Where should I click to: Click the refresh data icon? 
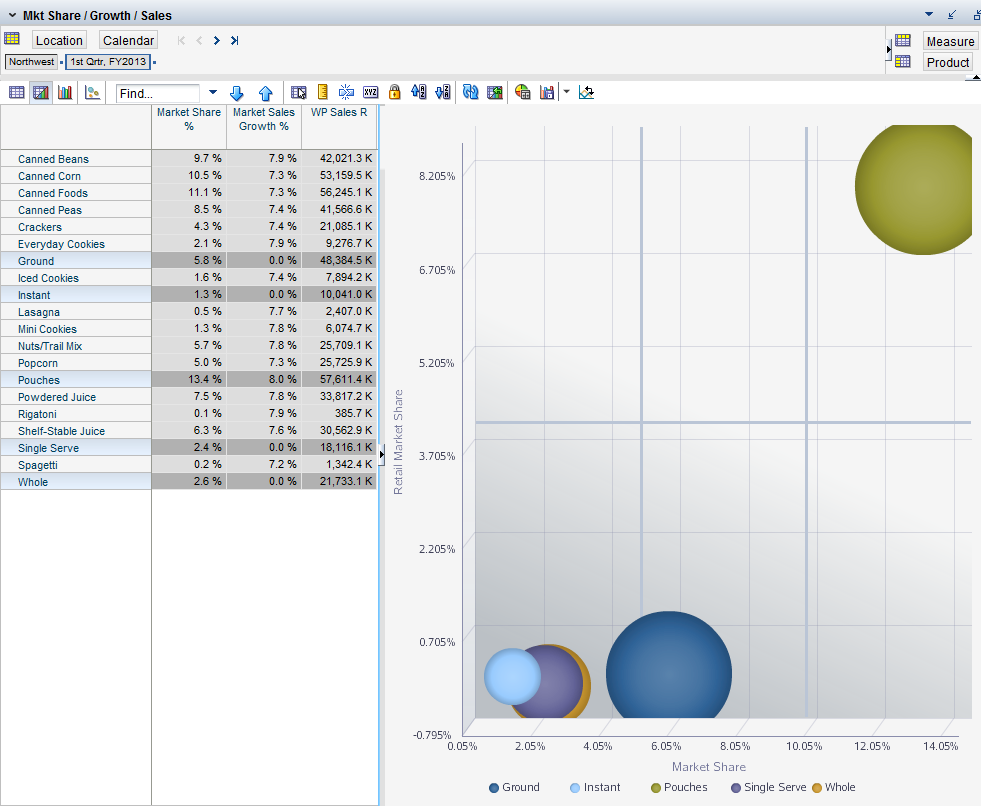pyautogui.click(x=470, y=93)
